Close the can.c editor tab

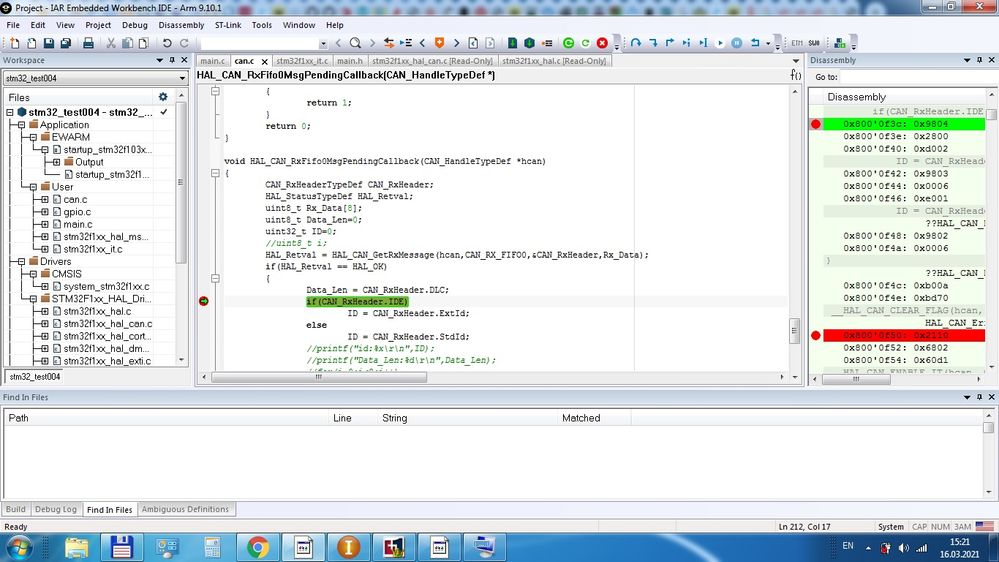(x=264, y=62)
